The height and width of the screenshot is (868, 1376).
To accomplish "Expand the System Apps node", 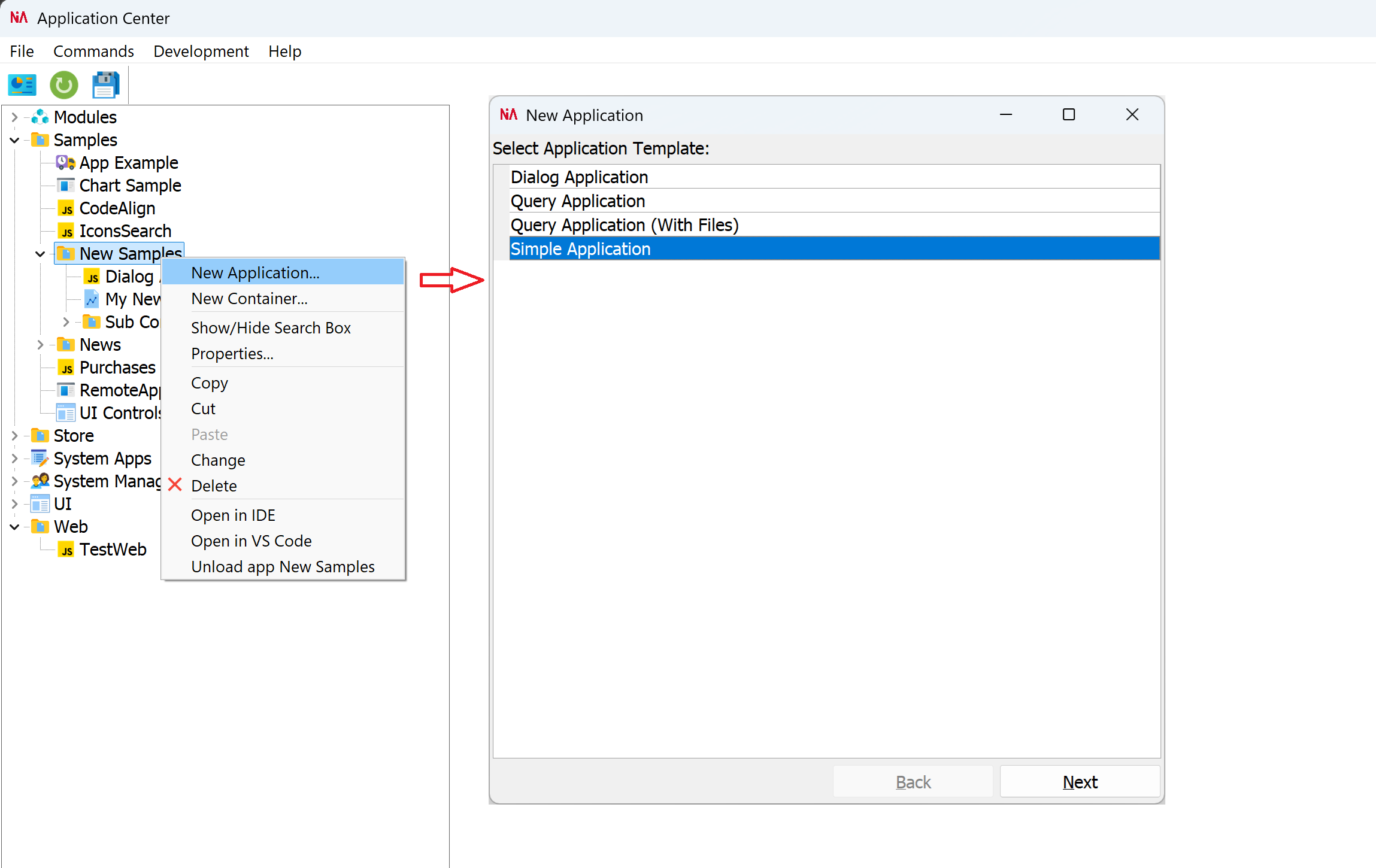I will (x=14, y=458).
